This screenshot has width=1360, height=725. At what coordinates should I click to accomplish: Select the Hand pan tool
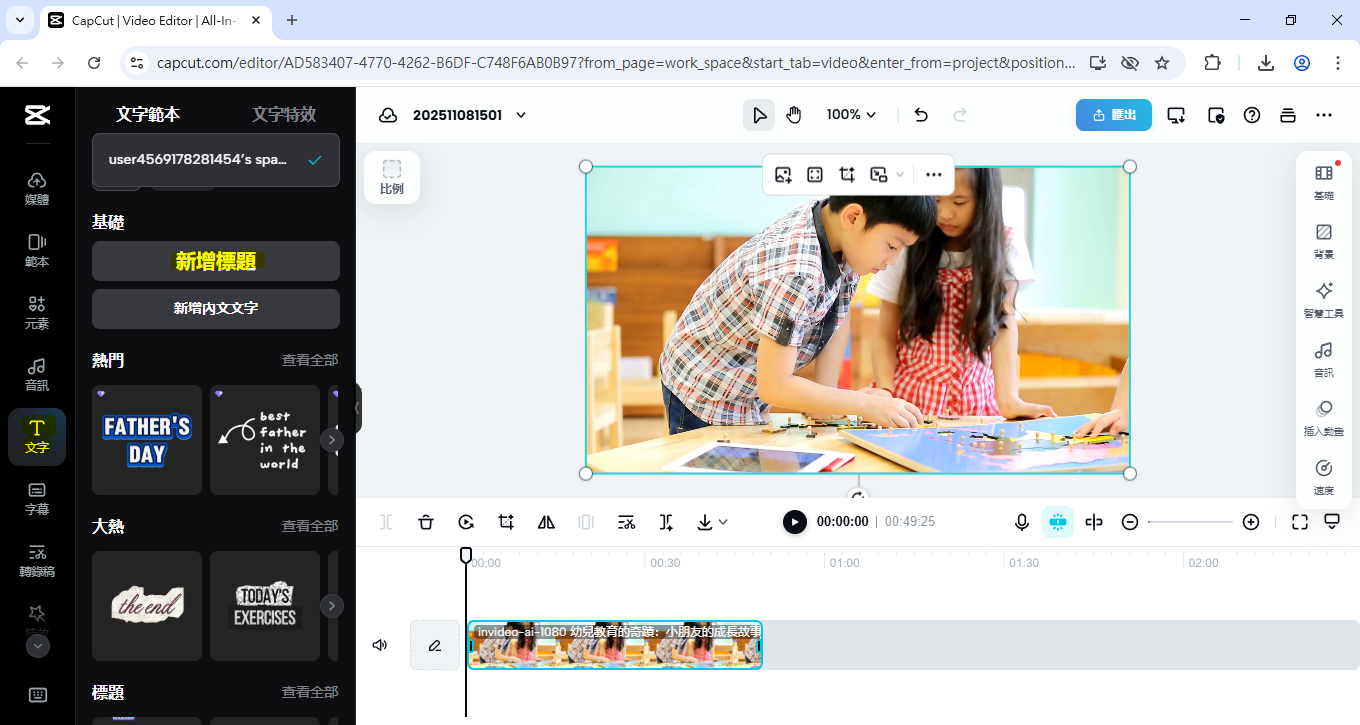pos(794,115)
